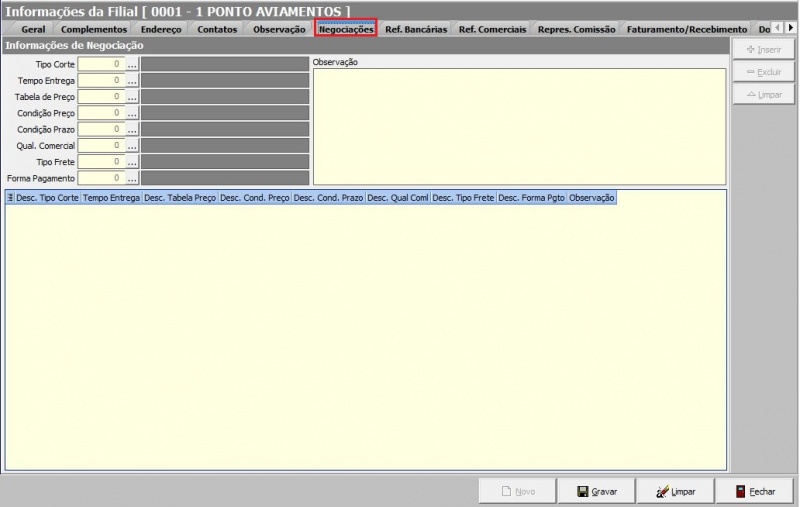The image size is (800, 507).
Task: Open lookup for Tipo Corte field
Action: (x=132, y=64)
